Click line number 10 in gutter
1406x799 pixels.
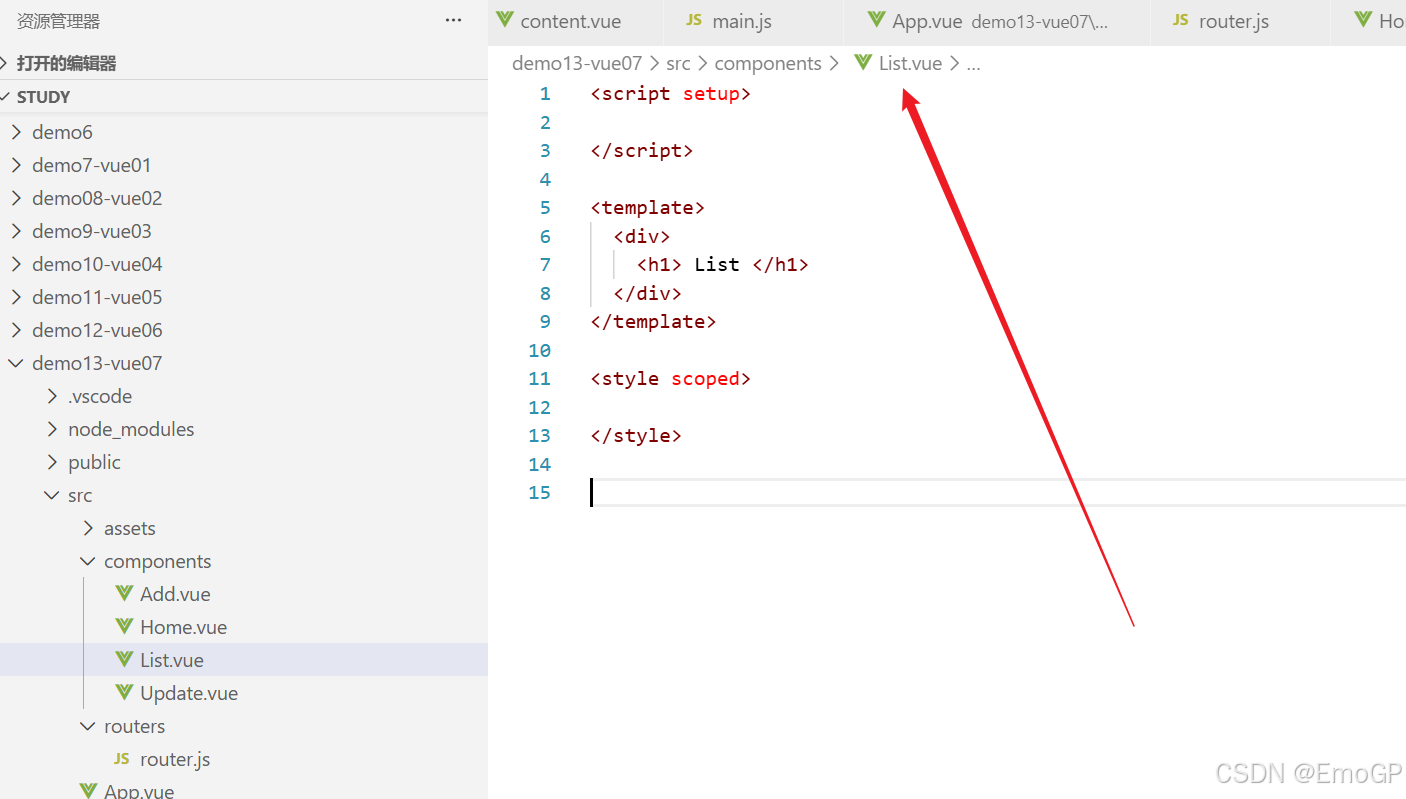(x=540, y=350)
